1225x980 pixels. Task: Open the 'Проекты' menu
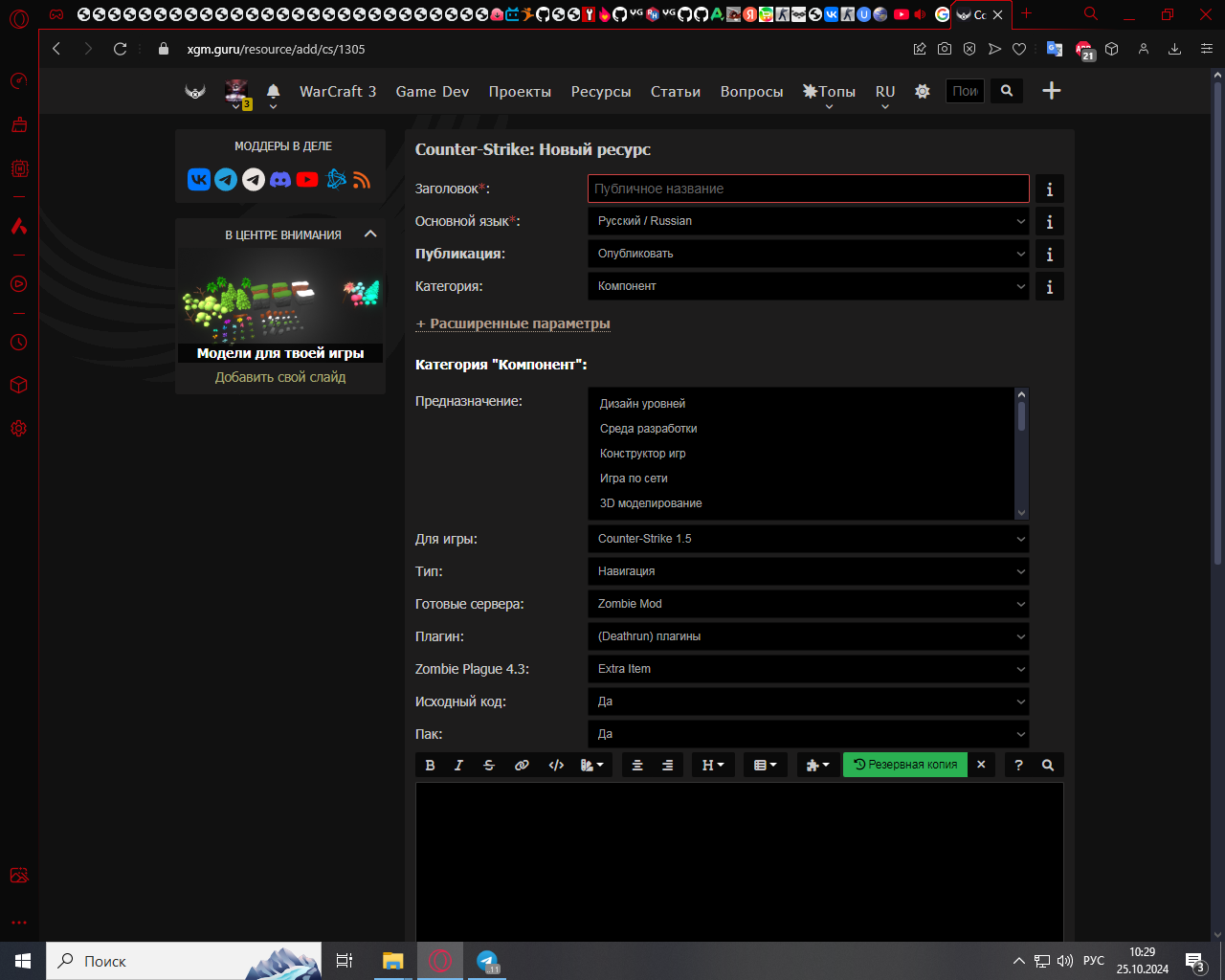520,92
